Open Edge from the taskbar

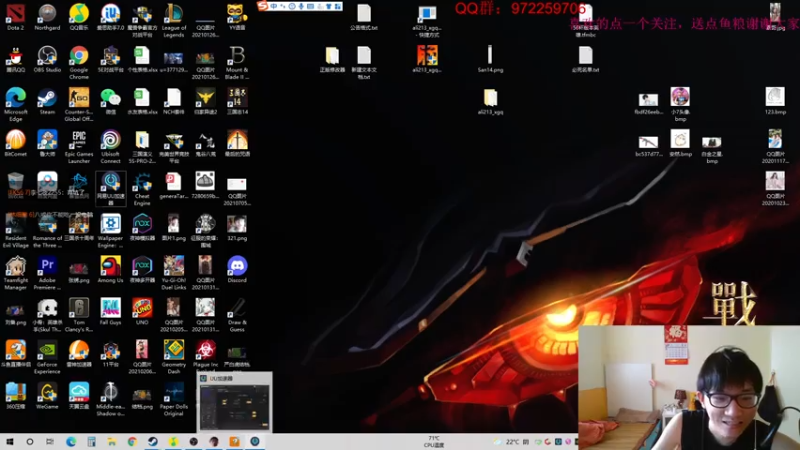click(x=71, y=442)
